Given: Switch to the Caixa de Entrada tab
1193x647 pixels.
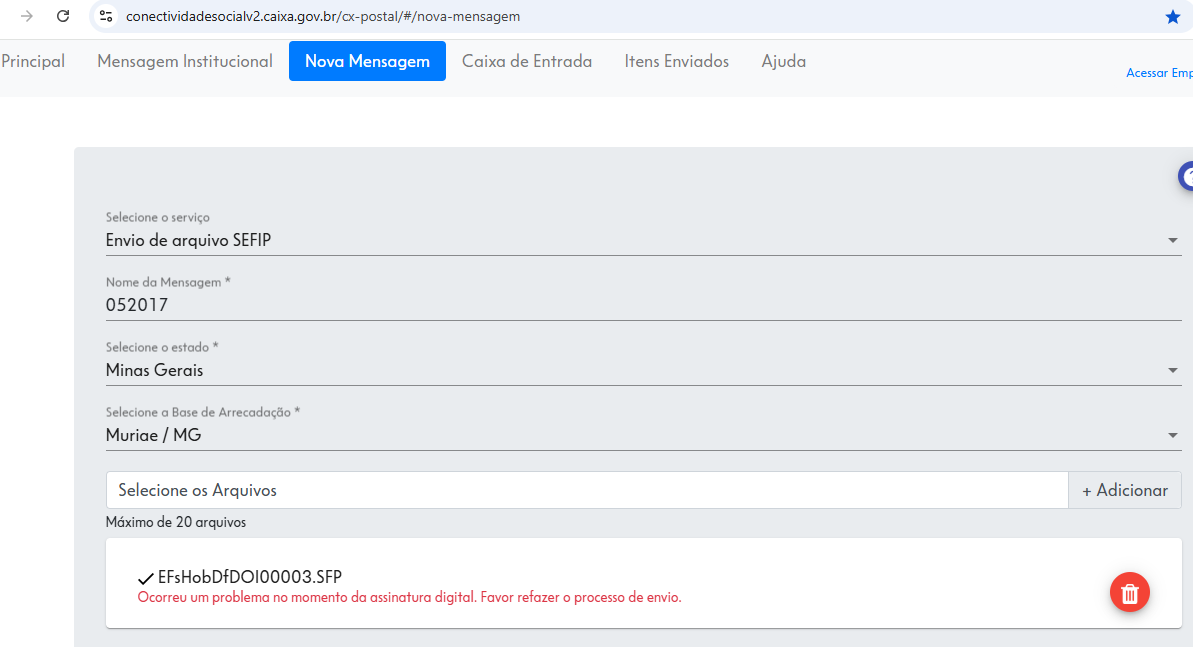Looking at the screenshot, I should [x=527, y=61].
